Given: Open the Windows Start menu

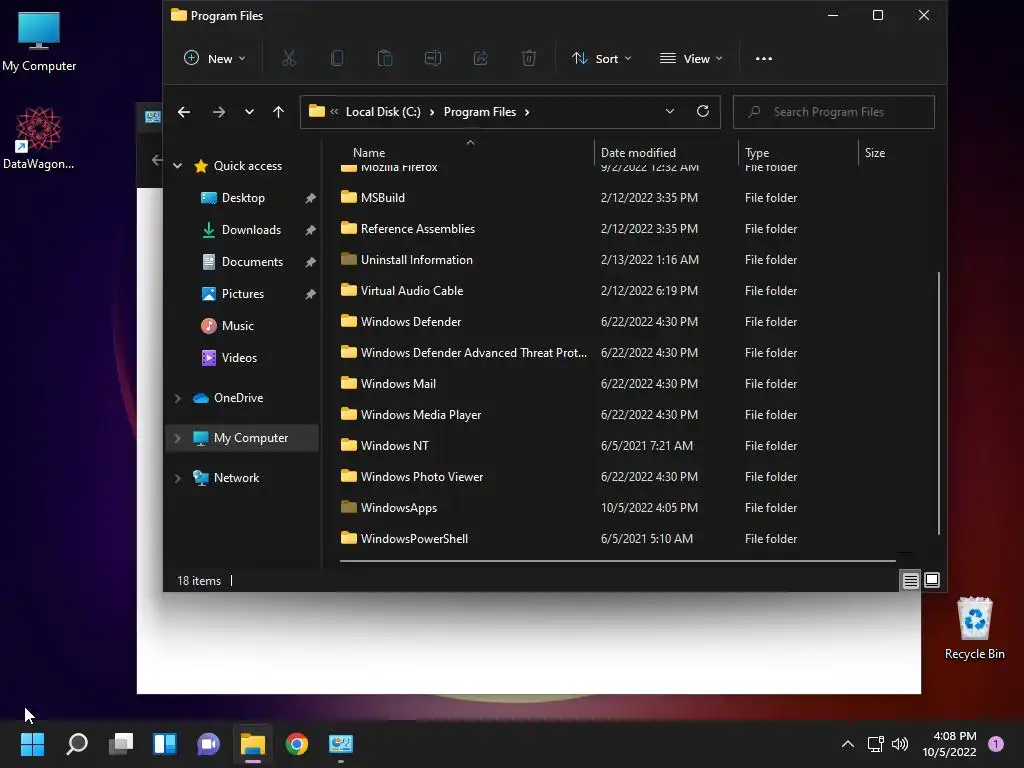Looking at the screenshot, I should tap(33, 744).
